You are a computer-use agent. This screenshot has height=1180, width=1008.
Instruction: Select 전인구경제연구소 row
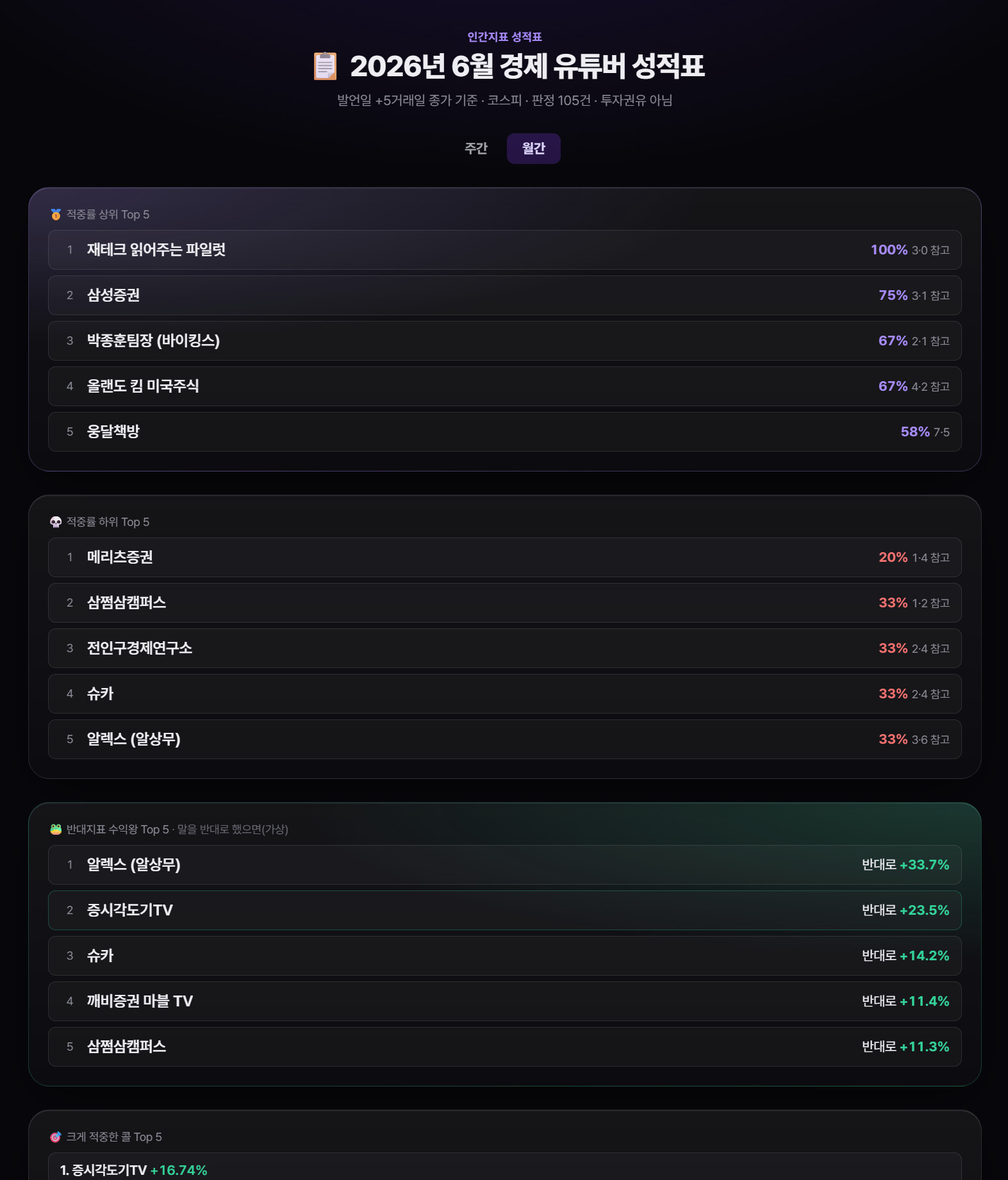(x=505, y=648)
